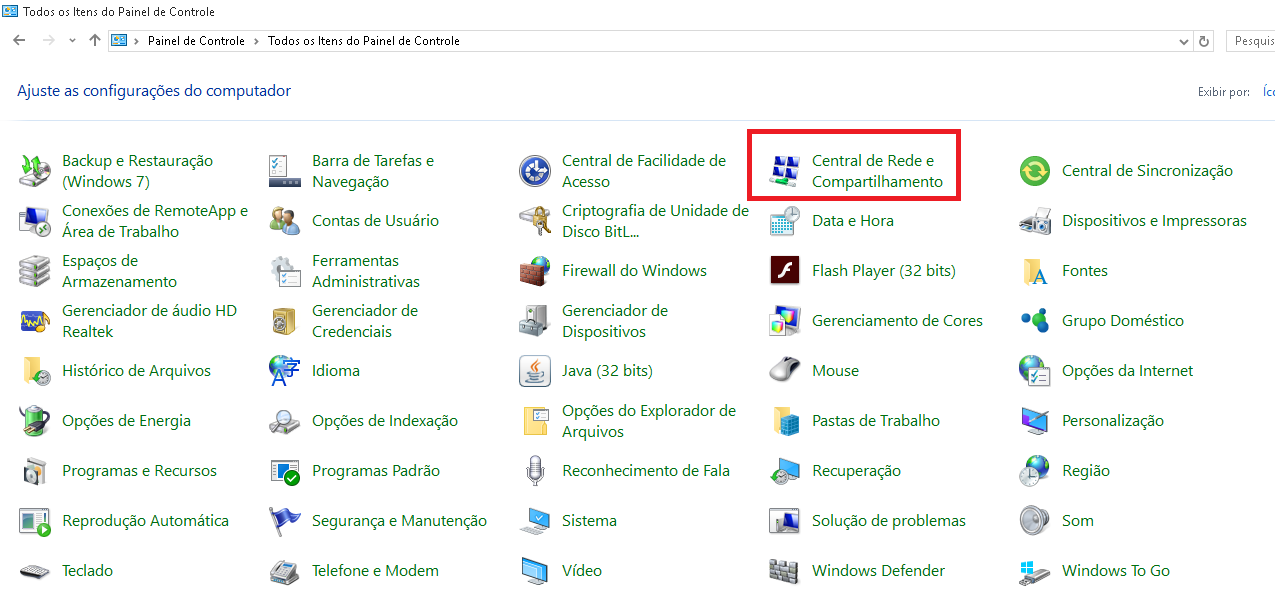Click the Mouse icon
Viewport: 1275px width, 616px height.
click(785, 371)
